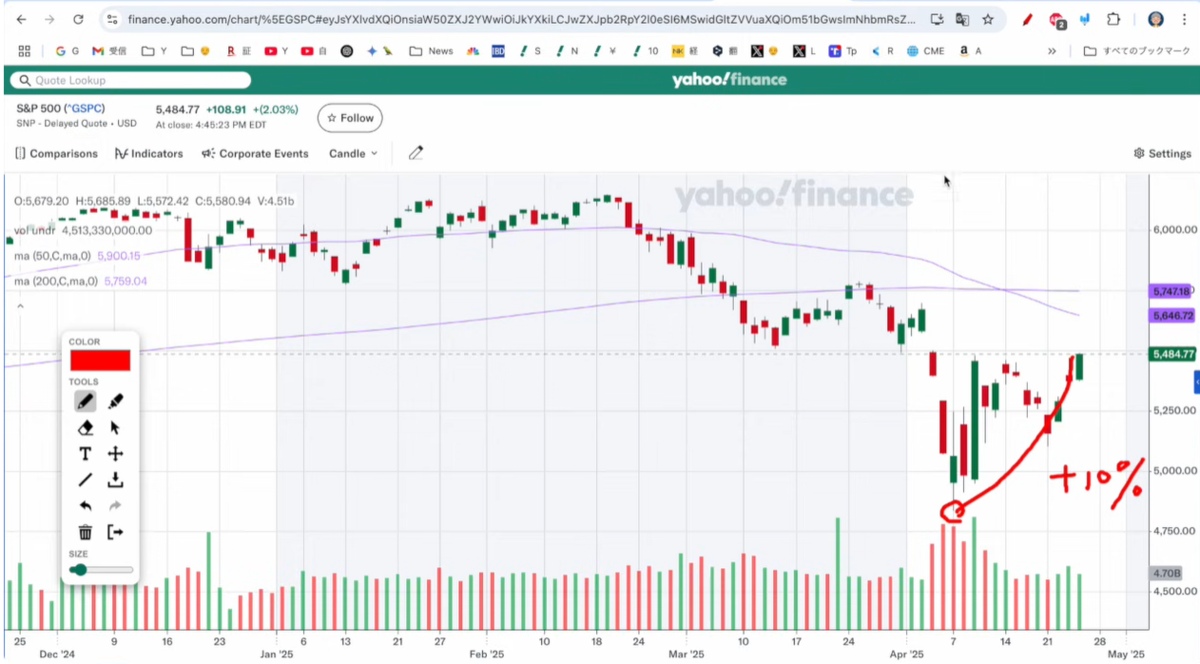This screenshot has height=664, width=1200.
Task: Open the IBD bookmark
Action: pyautogui.click(x=498, y=51)
